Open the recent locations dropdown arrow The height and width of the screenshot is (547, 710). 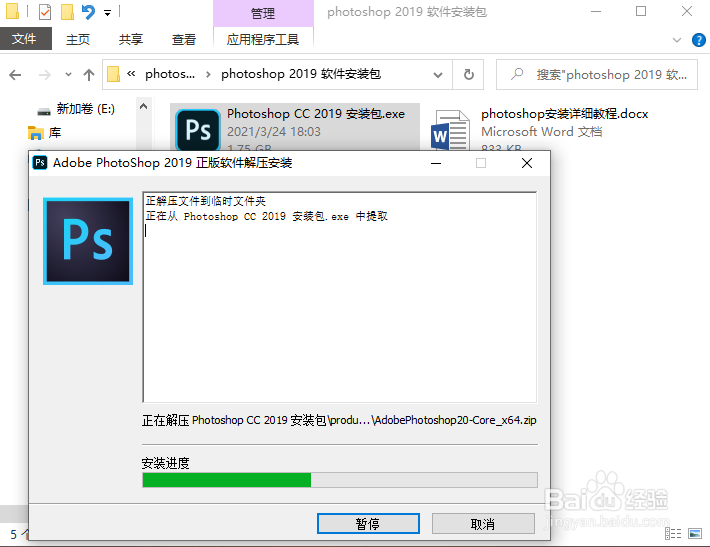[68, 75]
